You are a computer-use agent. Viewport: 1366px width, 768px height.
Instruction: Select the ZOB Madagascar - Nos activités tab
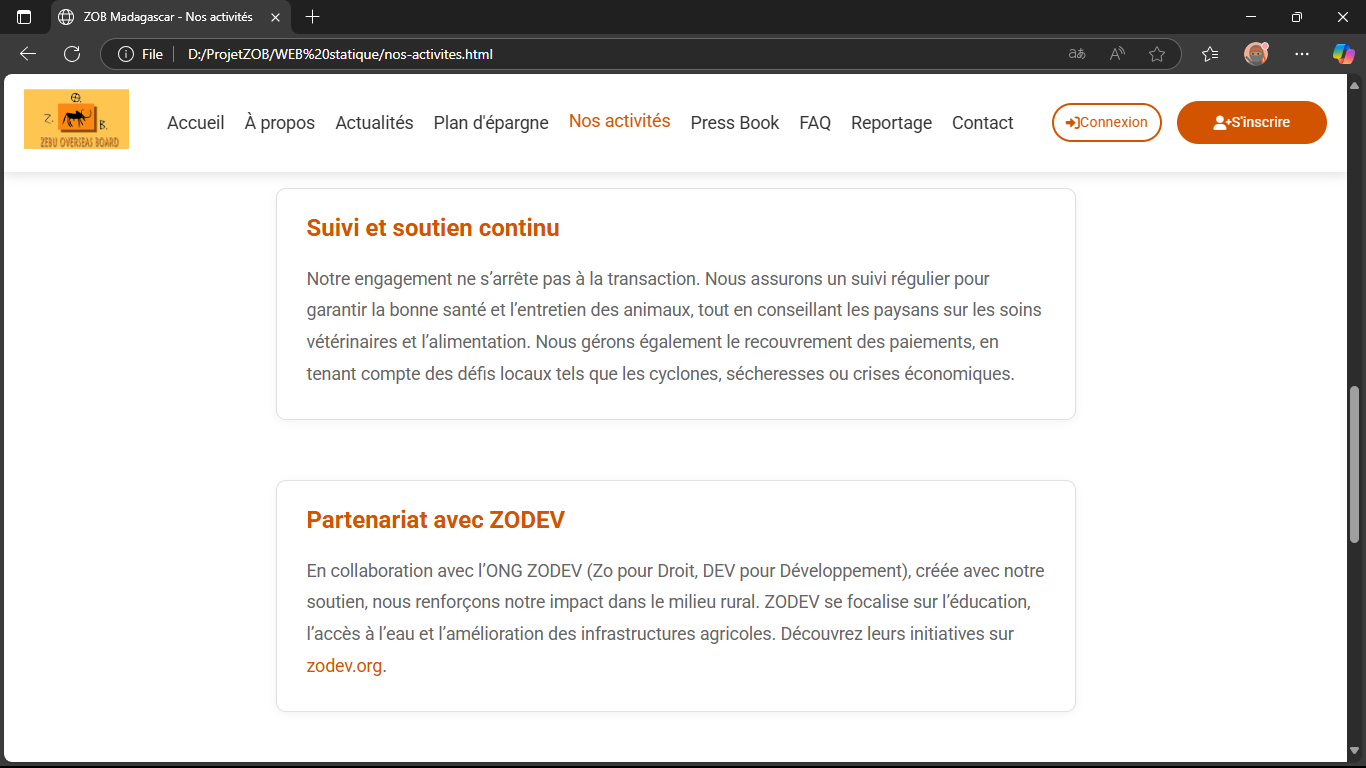[x=170, y=17]
